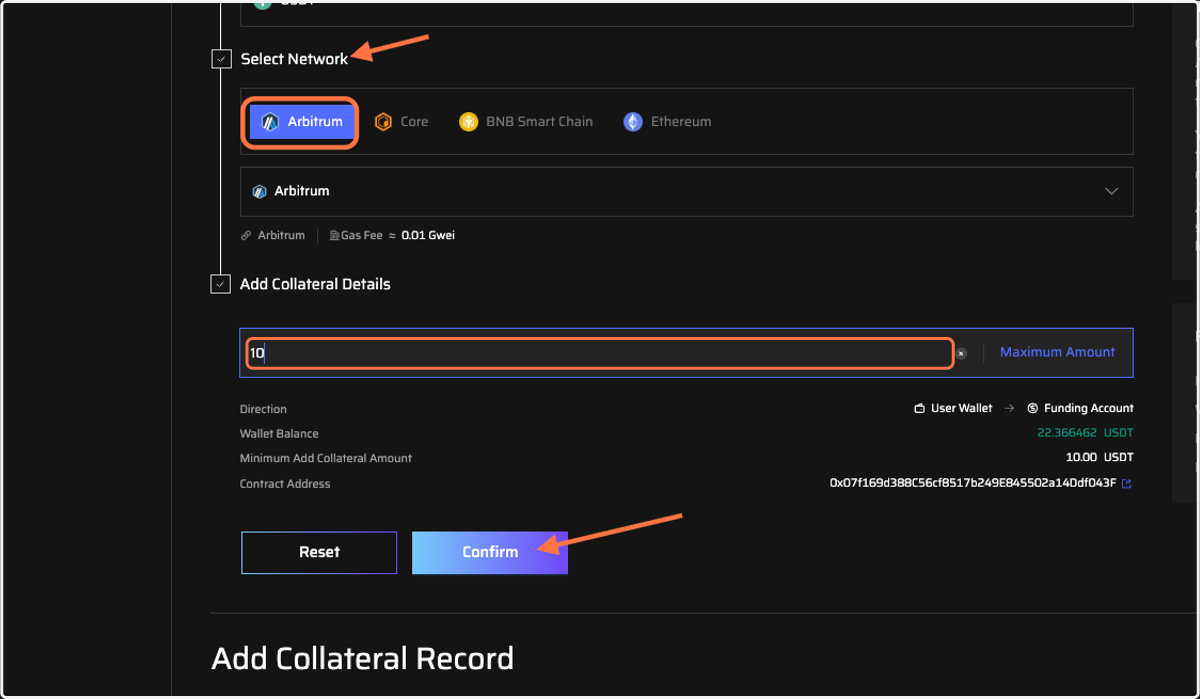The height and width of the screenshot is (699, 1200).
Task: Focus the collateral amount input field
Action: tap(599, 353)
